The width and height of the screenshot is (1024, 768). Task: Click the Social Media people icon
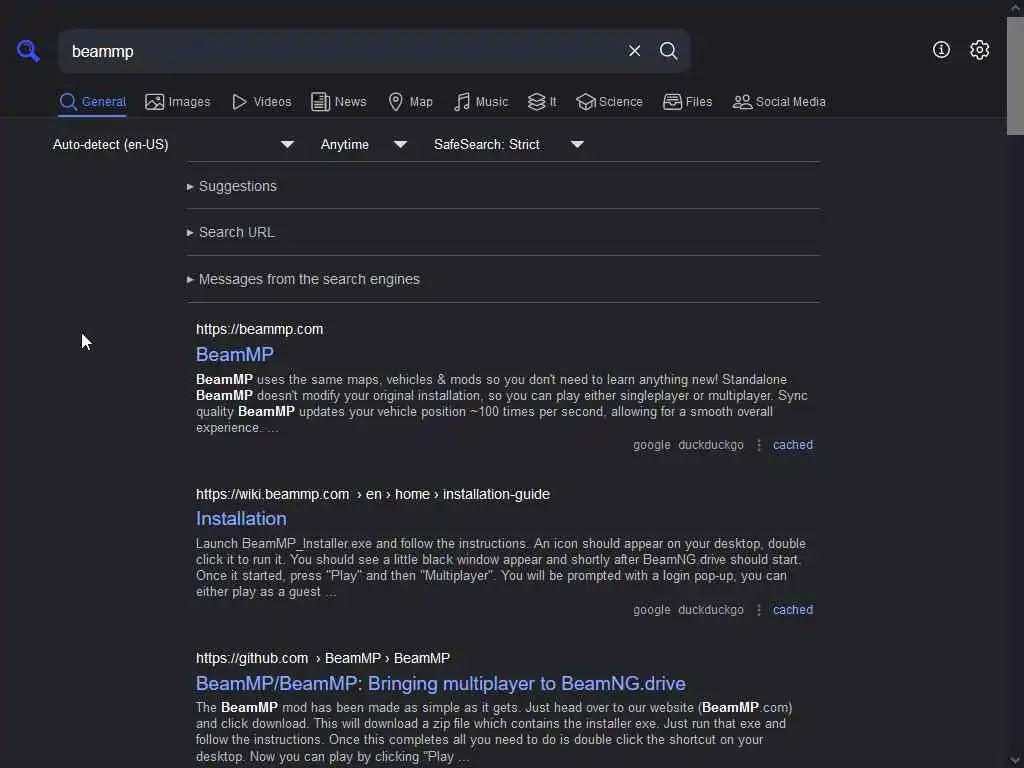tap(742, 102)
